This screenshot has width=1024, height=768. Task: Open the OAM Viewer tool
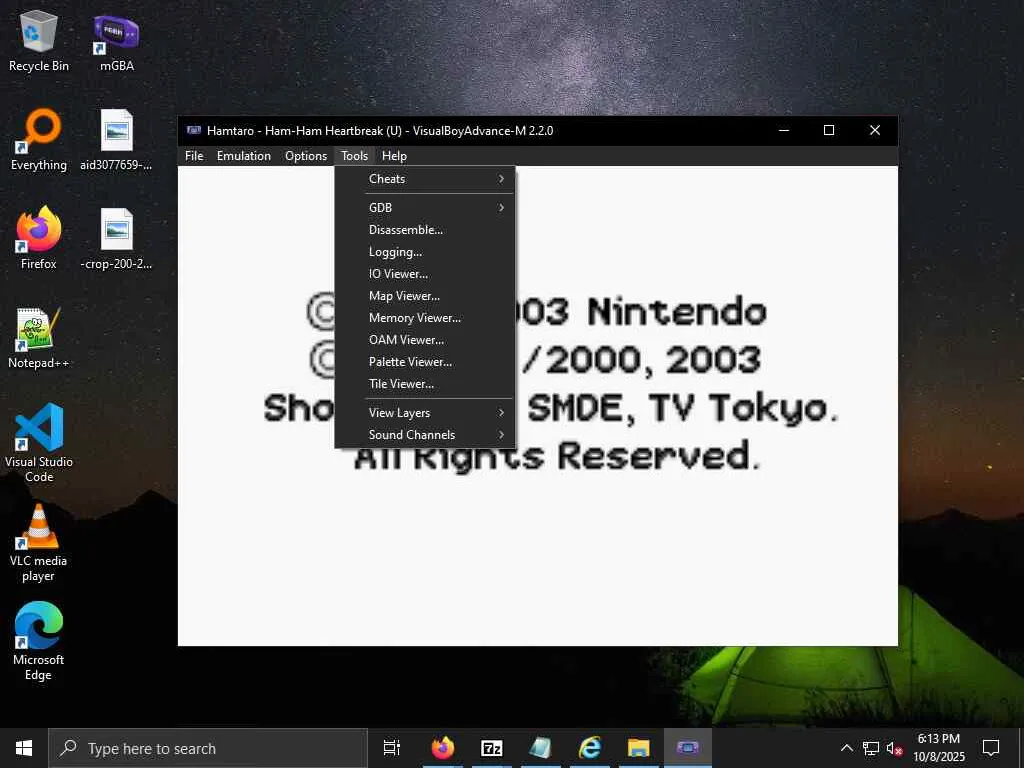tap(424, 340)
